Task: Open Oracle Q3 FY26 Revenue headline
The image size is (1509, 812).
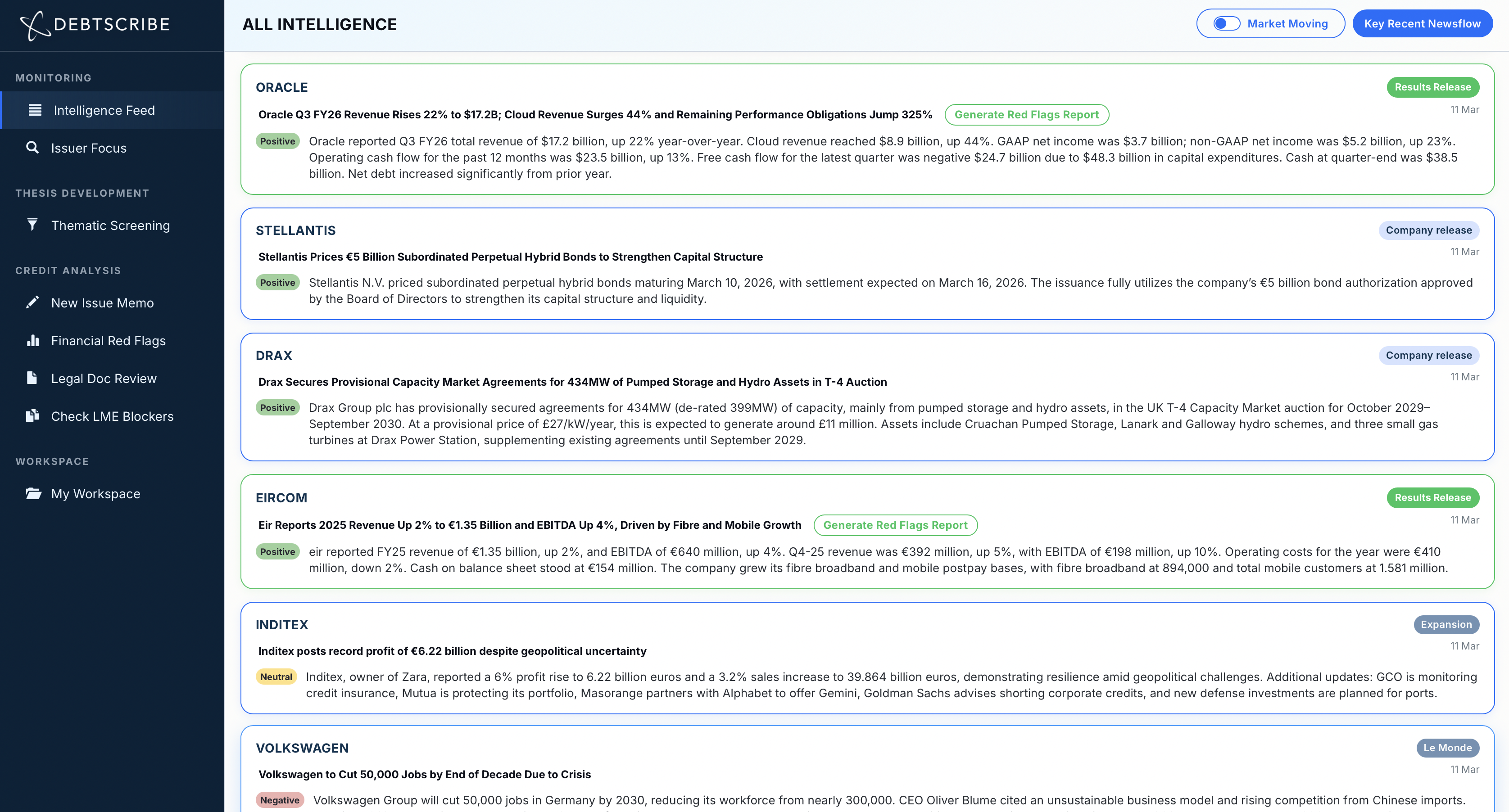Action: [595, 115]
